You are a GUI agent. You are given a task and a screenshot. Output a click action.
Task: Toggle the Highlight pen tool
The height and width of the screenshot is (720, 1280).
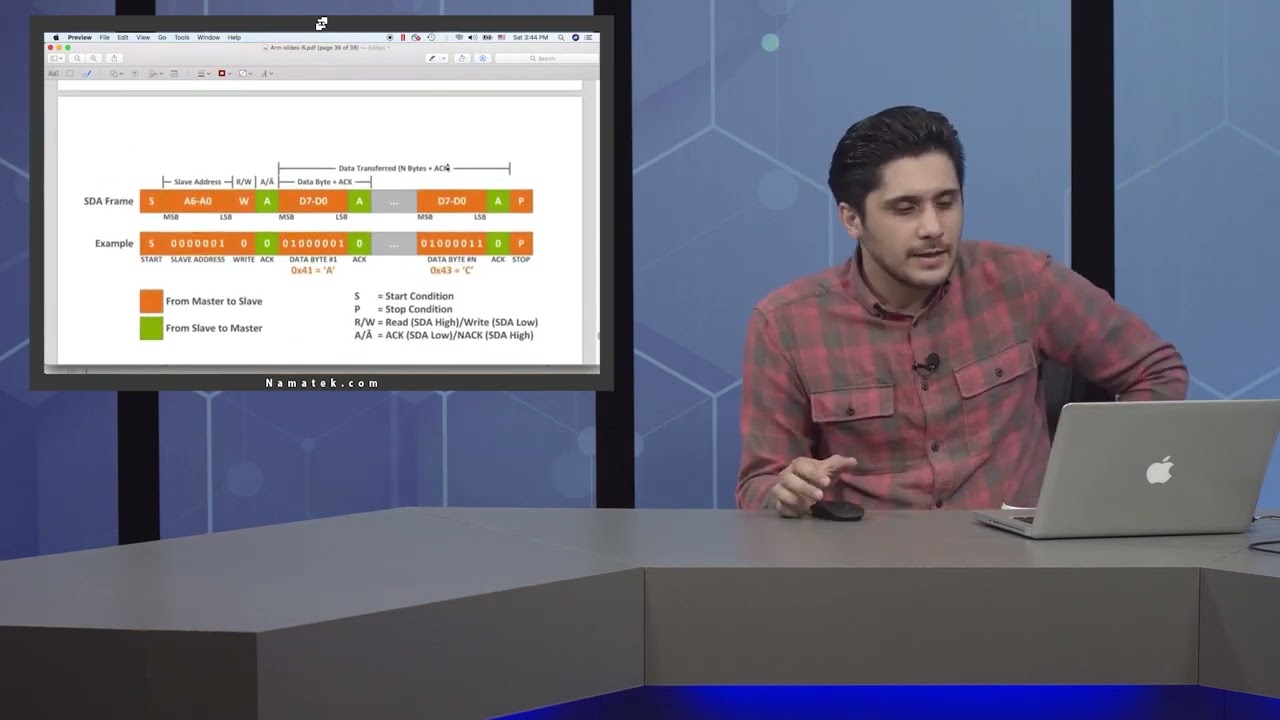click(432, 58)
